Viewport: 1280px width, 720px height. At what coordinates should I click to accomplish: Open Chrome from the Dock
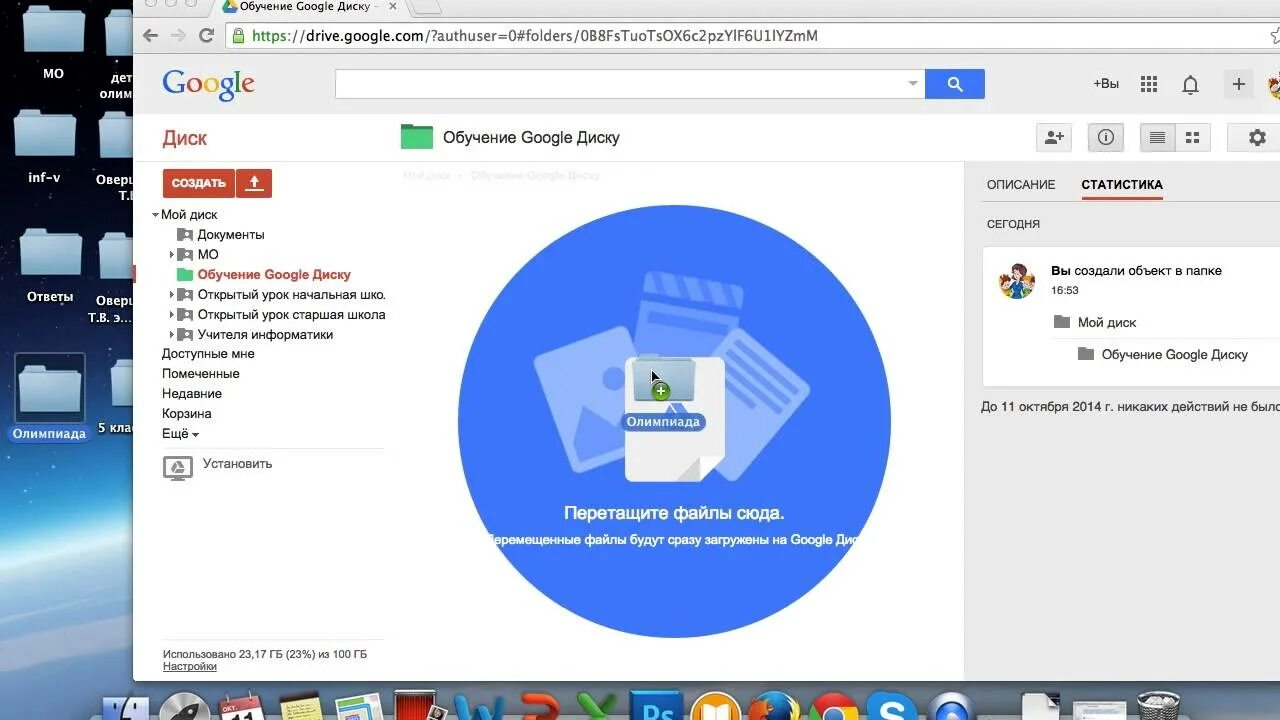[834, 706]
